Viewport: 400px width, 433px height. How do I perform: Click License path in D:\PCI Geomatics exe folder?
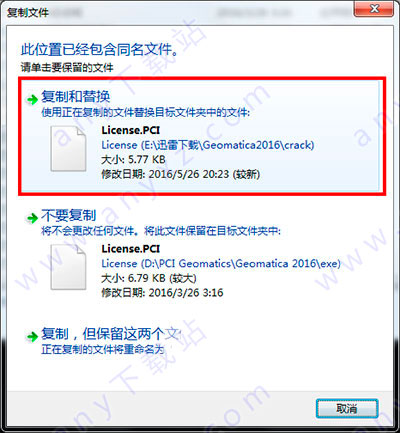[x=221, y=264]
